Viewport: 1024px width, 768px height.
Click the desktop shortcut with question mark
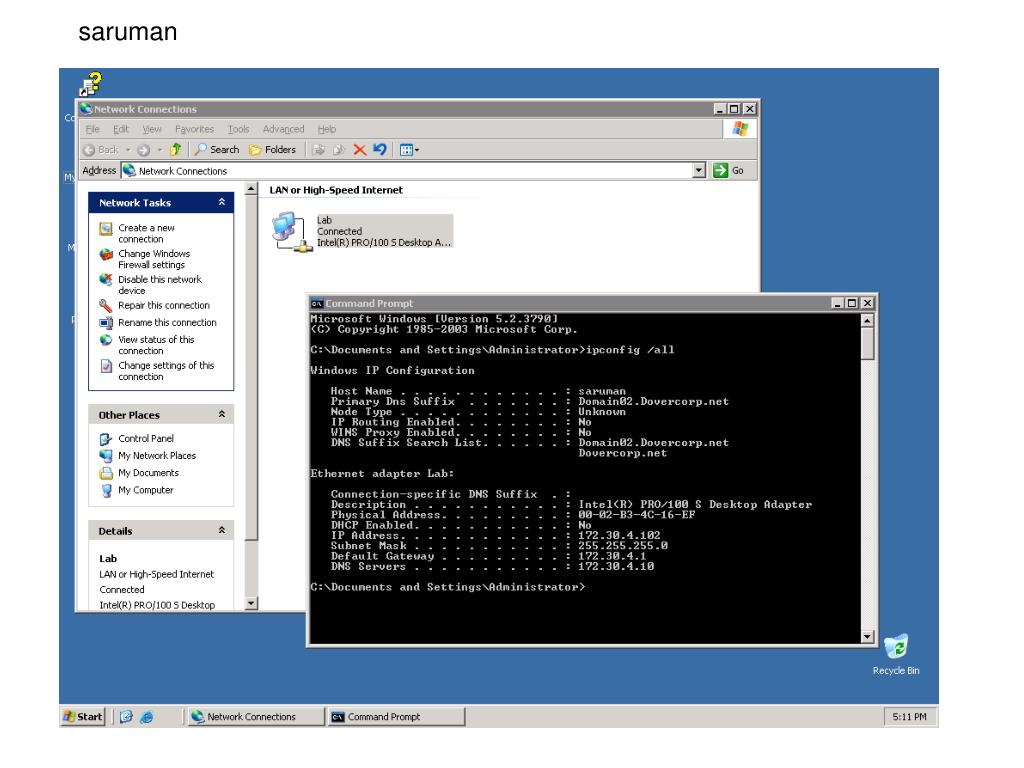91,84
